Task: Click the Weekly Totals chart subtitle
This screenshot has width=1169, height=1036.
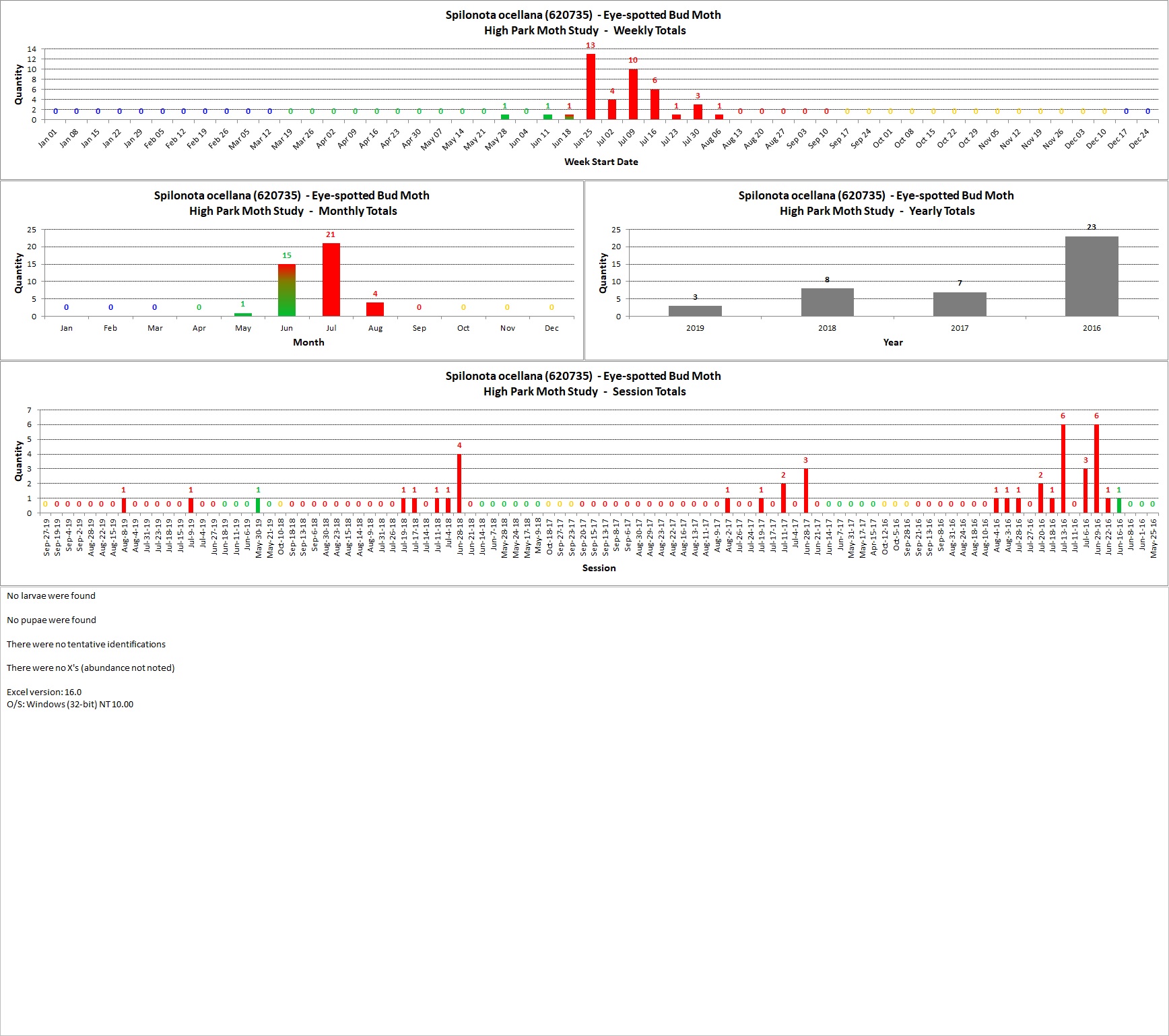Action: tap(584, 30)
